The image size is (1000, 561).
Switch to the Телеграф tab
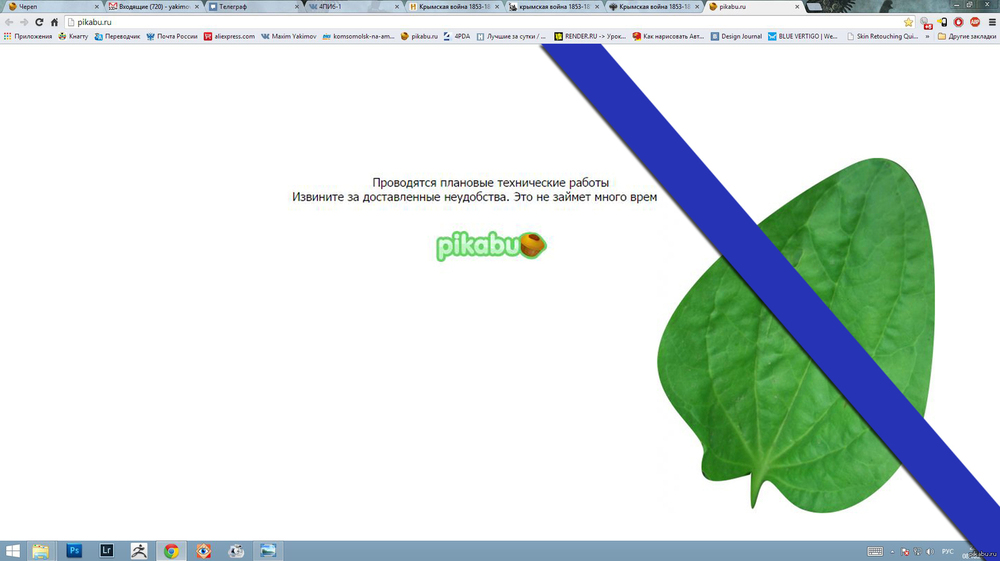pyautogui.click(x=250, y=6)
